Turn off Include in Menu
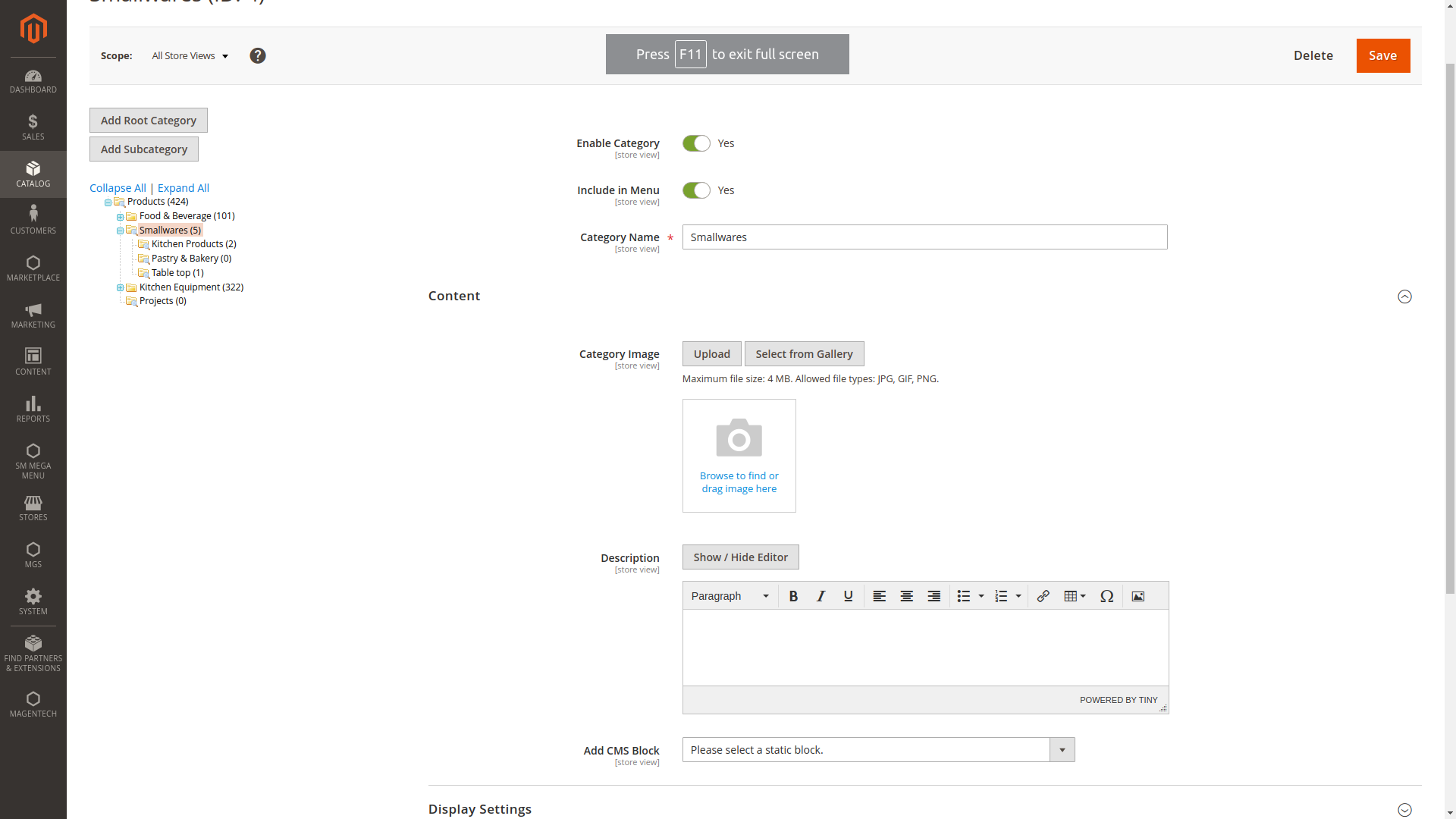 (x=695, y=190)
